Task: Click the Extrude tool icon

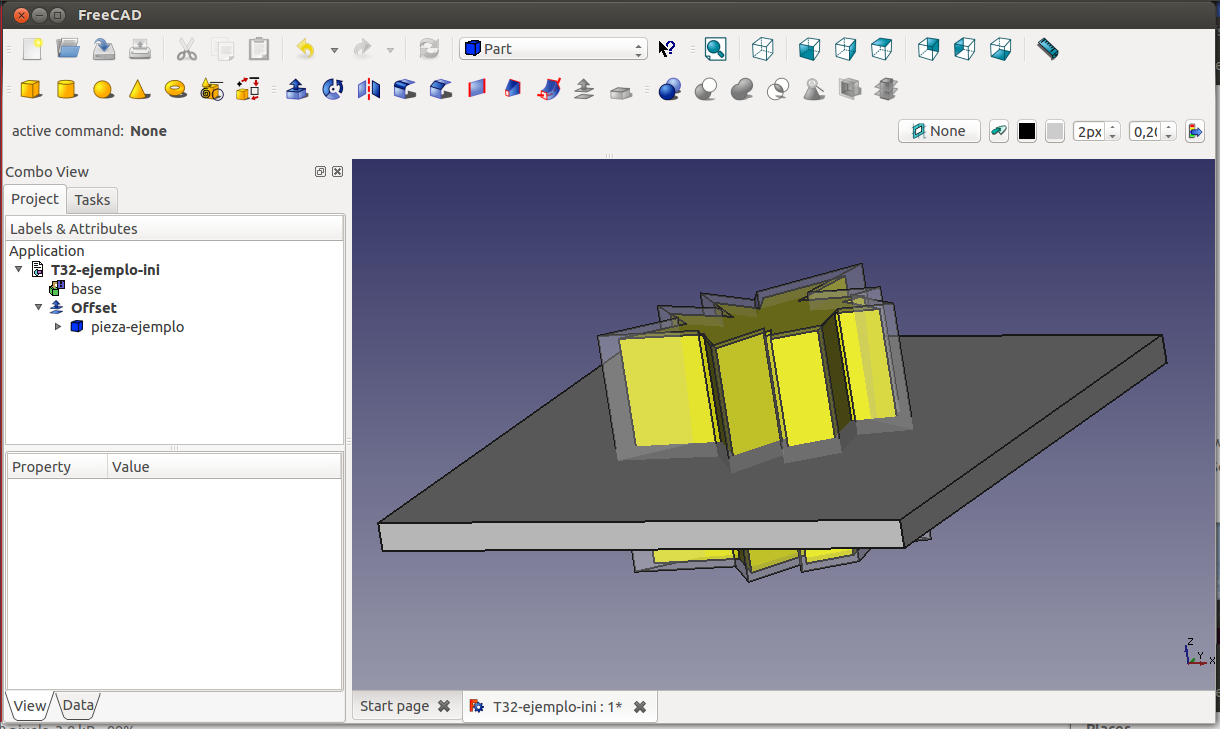Action: [297, 90]
